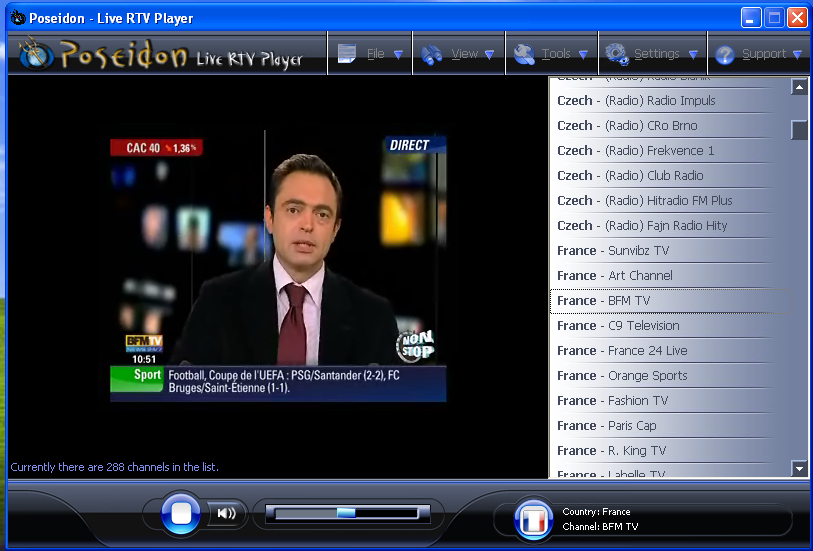Viewport: 813px width, 551px height.
Task: Click the Channel: BFM TV info label
Action: coord(600,527)
